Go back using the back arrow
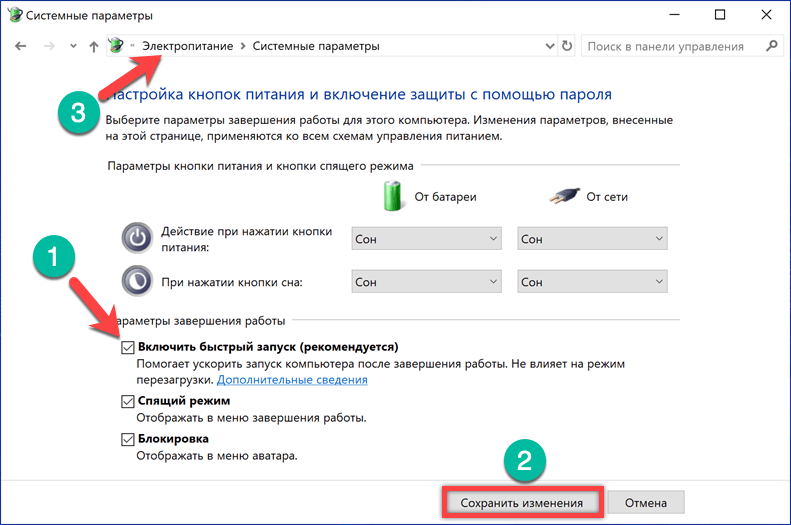The width and height of the screenshot is (791, 525). tap(20, 46)
